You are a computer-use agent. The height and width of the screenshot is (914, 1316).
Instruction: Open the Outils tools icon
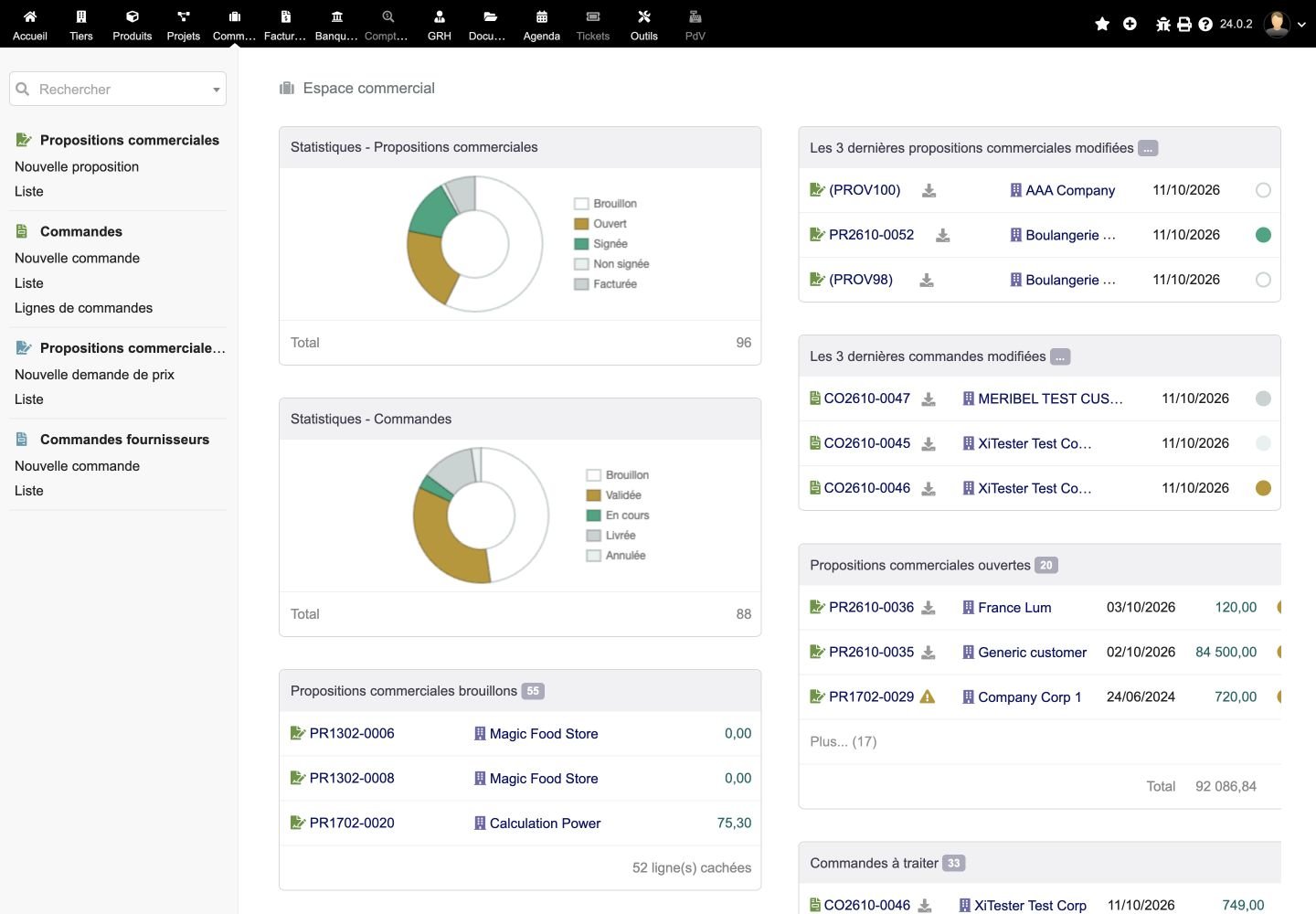644,16
